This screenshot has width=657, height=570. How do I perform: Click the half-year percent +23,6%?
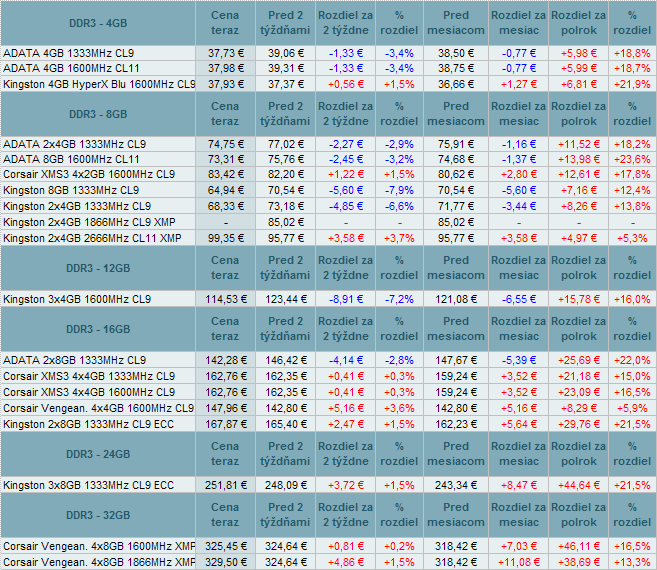tap(632, 159)
